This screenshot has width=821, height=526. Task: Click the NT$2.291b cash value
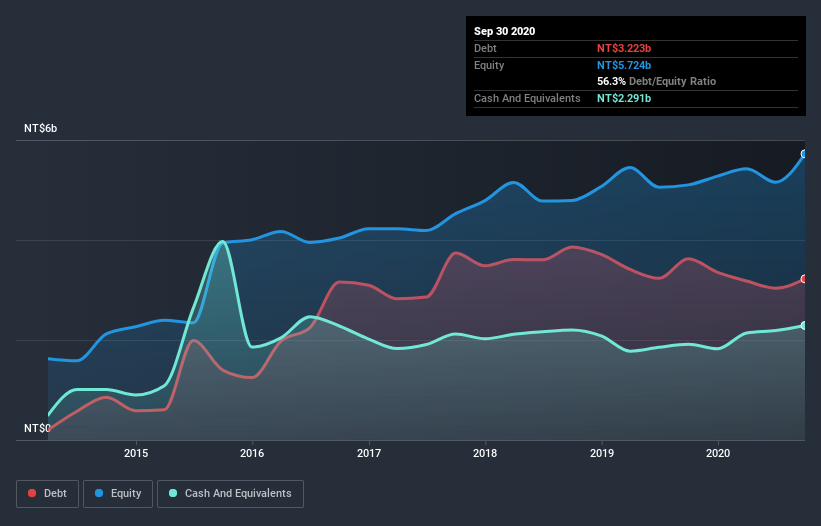624,98
